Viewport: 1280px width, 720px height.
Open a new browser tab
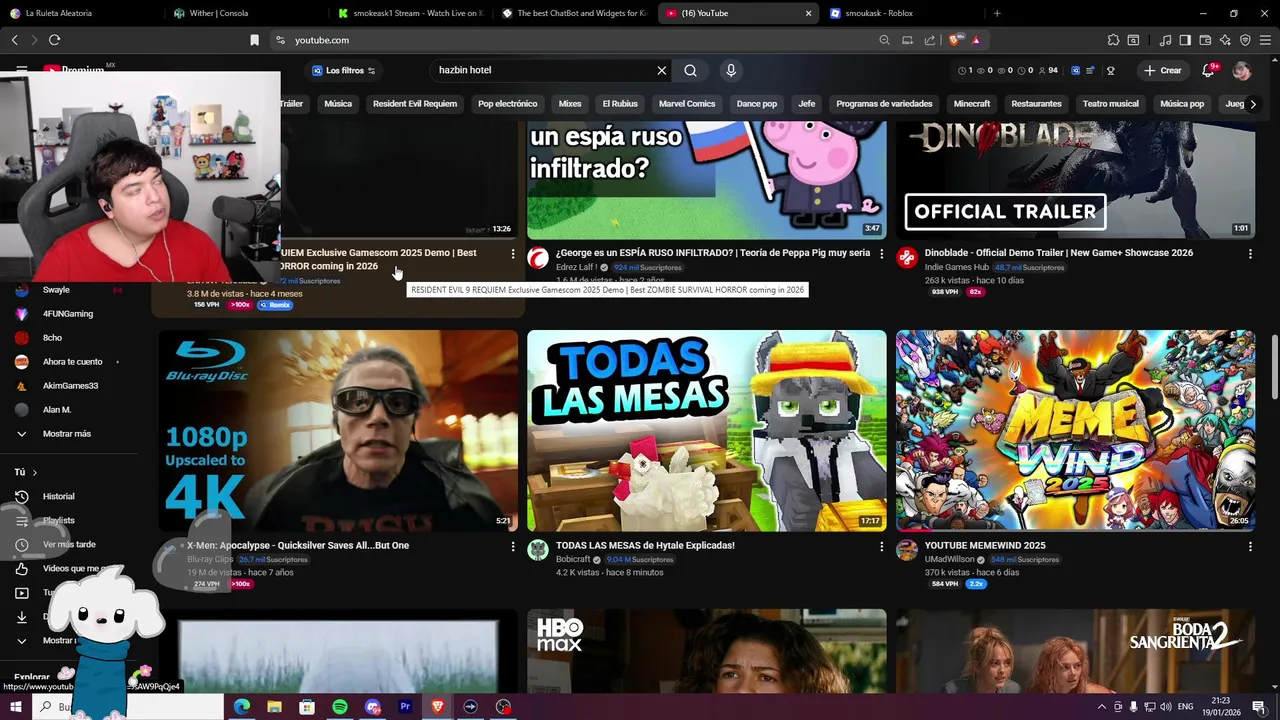997,13
